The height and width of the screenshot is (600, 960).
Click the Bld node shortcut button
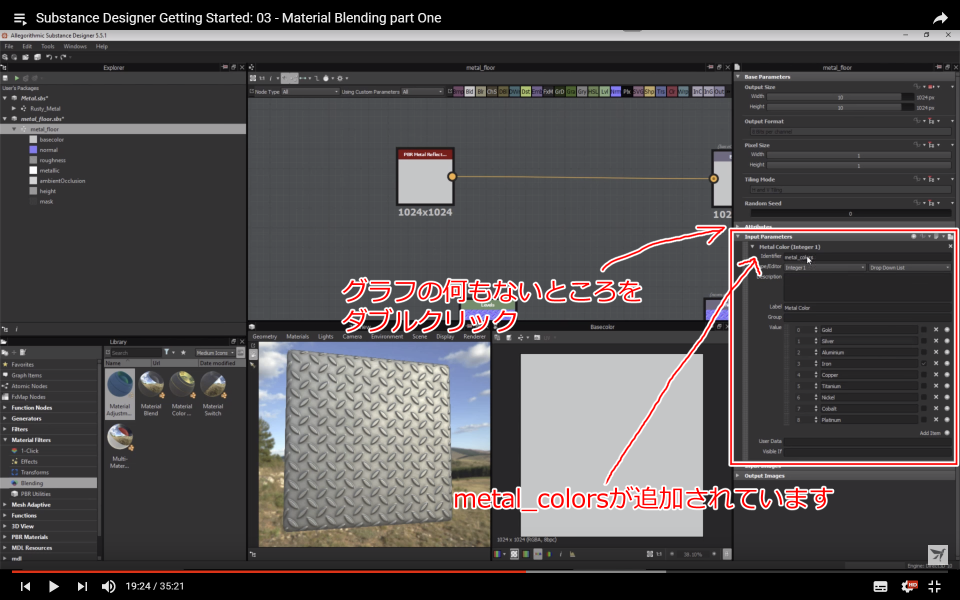470,92
